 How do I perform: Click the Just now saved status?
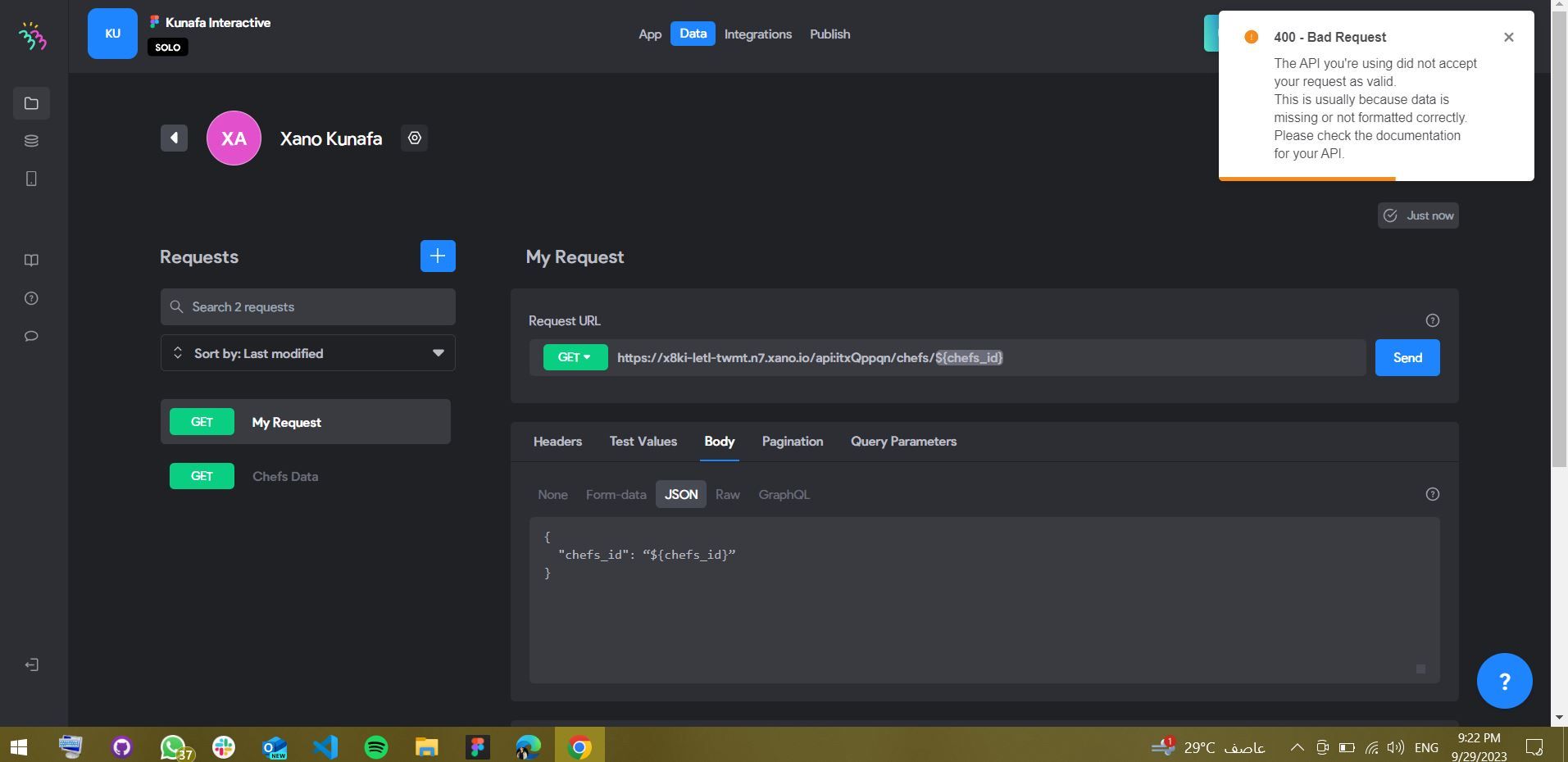[x=1418, y=215]
